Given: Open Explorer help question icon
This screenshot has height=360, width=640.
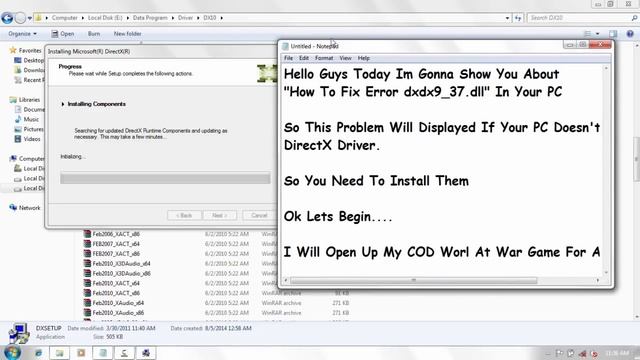Looking at the screenshot, I should 630,33.
